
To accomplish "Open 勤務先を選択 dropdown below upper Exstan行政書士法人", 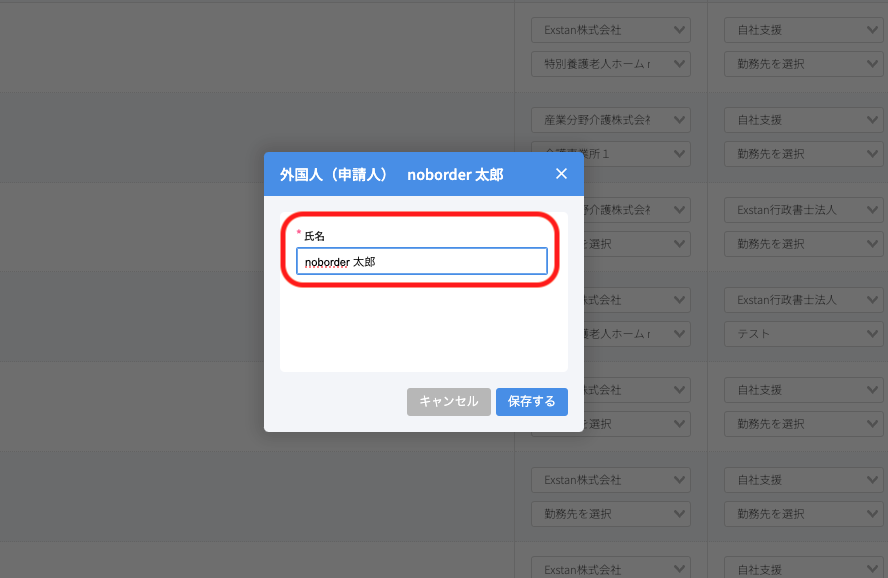I will pyautogui.click(x=803, y=244).
